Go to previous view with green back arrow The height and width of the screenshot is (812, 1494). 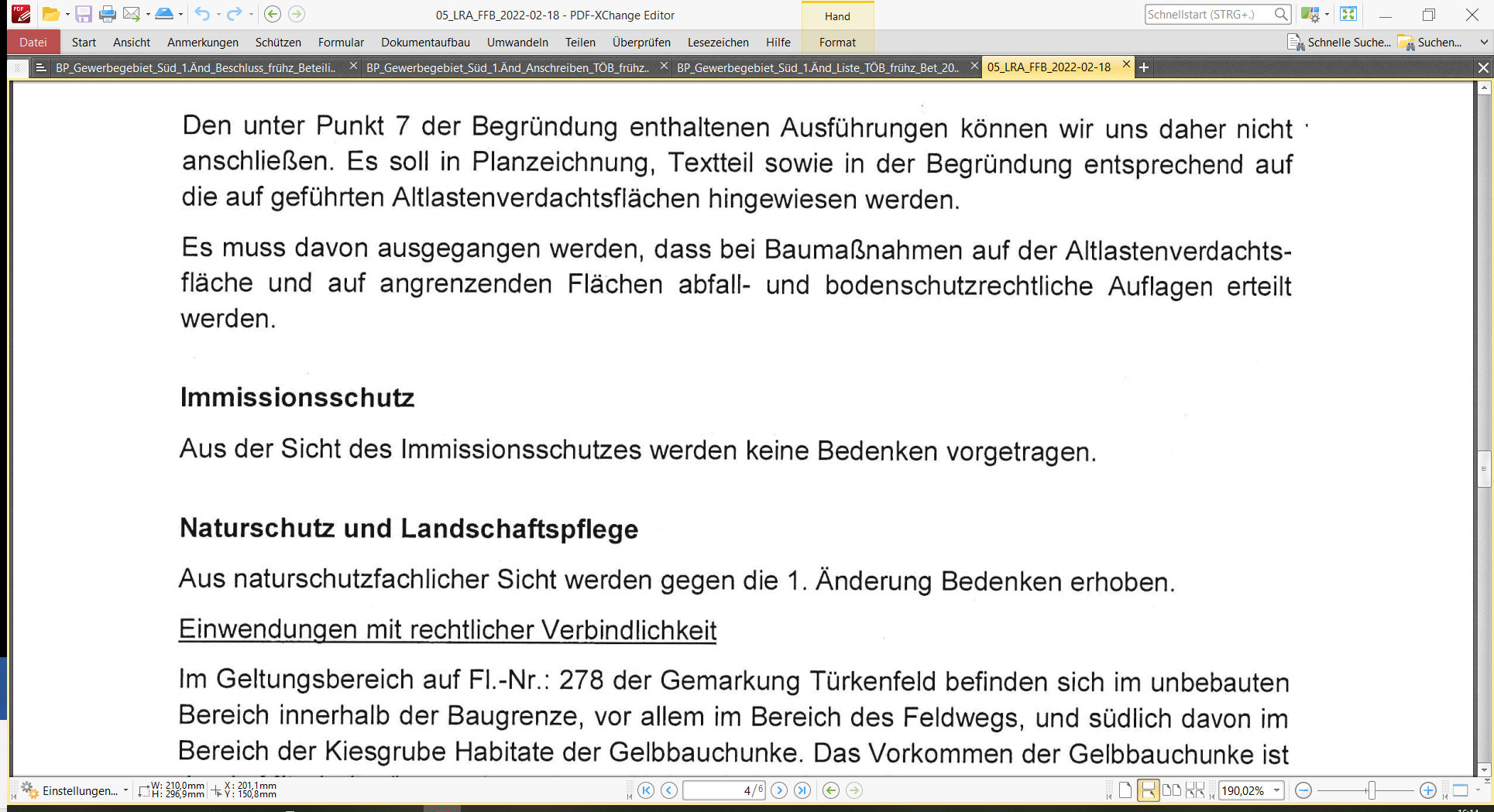click(272, 14)
